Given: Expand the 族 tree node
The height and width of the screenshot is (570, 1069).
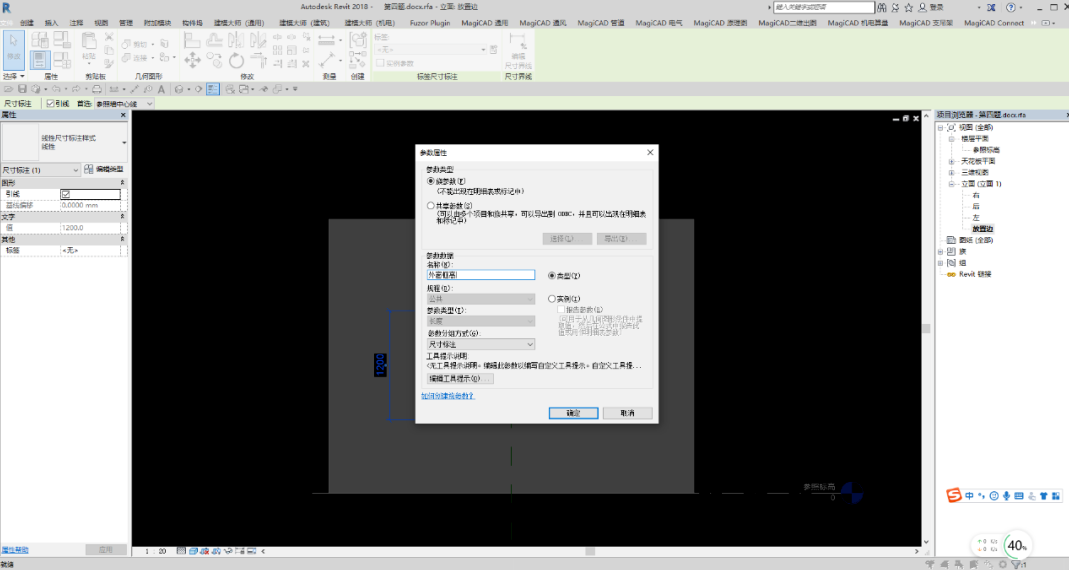Looking at the screenshot, I should tap(941, 252).
